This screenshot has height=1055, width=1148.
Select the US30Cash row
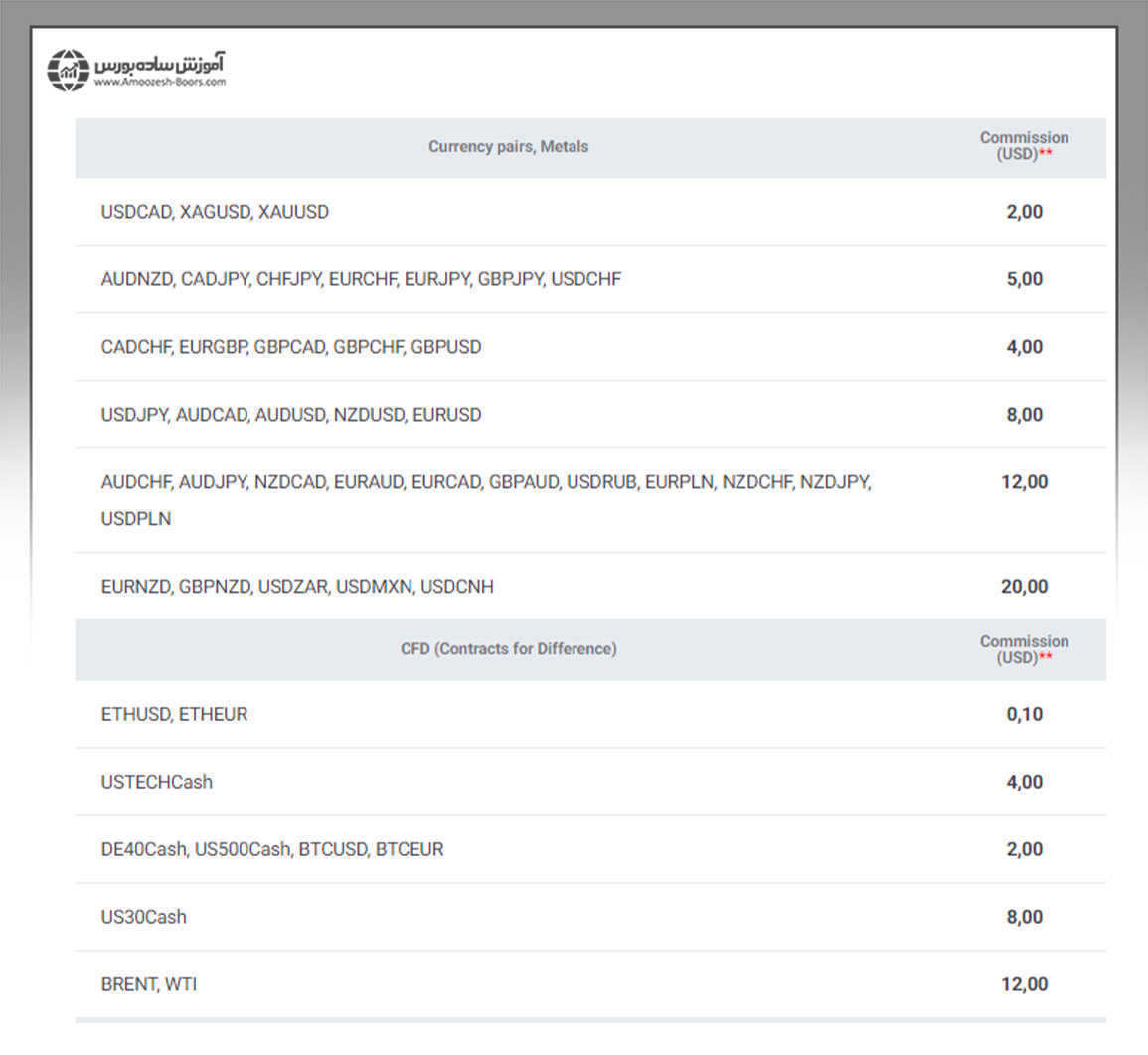(144, 917)
